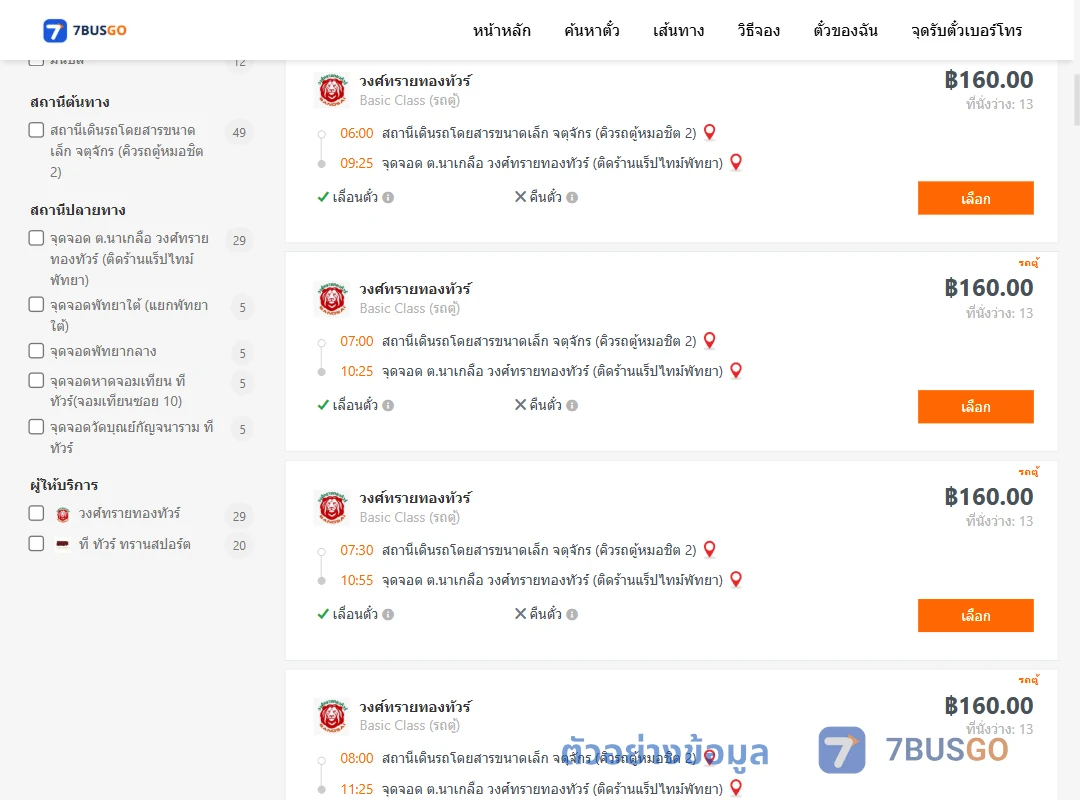Screen dimensions: 1080x800
Task: Open ตั๋วของฉัน menu item
Action: [845, 30]
